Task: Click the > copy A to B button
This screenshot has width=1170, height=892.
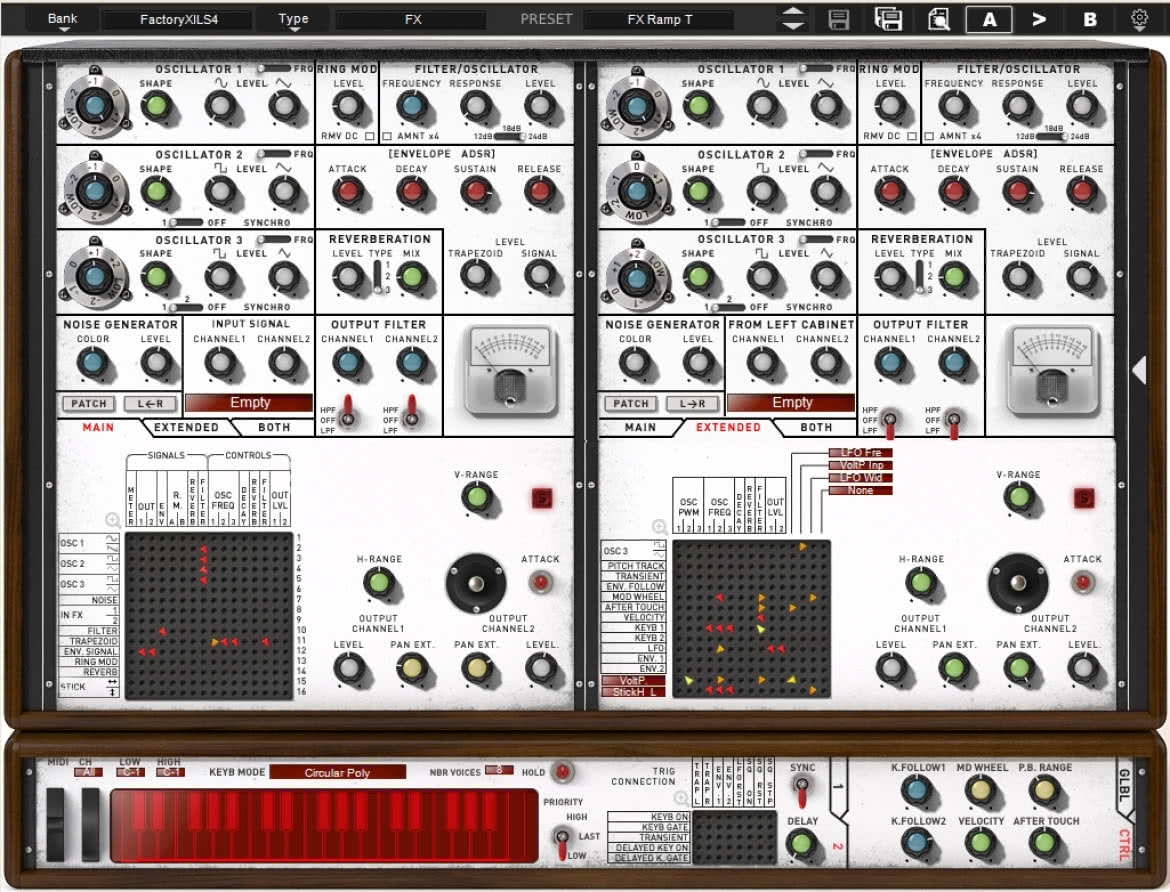Action: (1039, 19)
